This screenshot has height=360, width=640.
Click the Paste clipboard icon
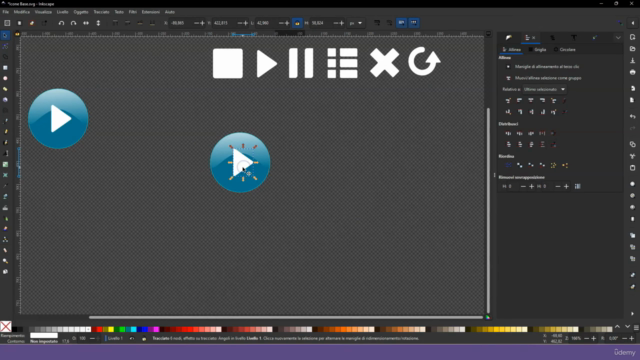pos(633,168)
